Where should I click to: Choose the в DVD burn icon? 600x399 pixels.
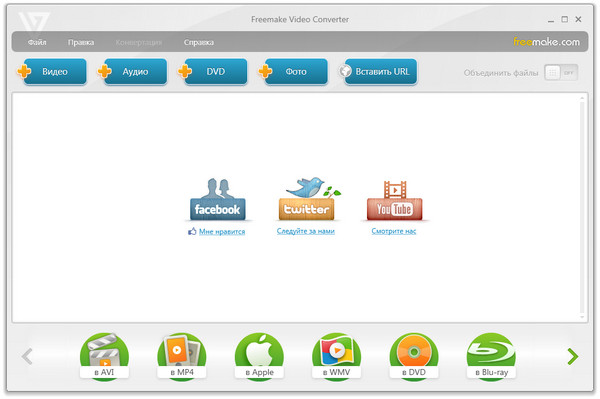[414, 356]
